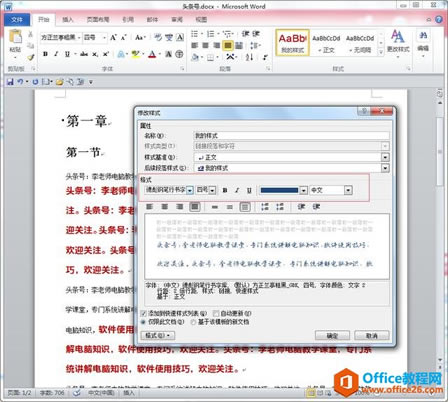448x402 pixels.
Task: Click the show paragraph marks icon
Action: 265,57
